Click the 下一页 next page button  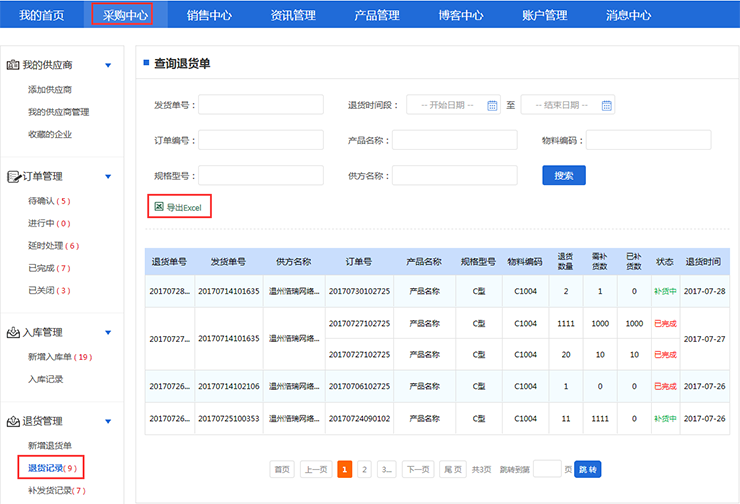coord(418,469)
